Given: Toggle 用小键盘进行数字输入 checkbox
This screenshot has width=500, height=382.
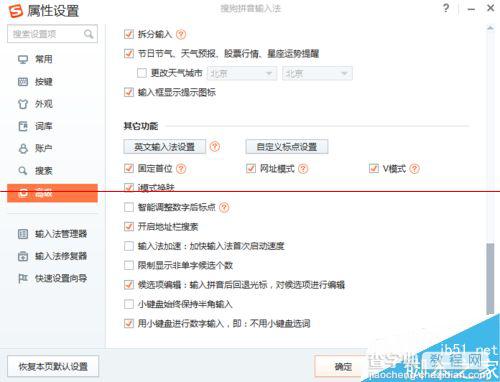Looking at the screenshot, I should point(129,324).
